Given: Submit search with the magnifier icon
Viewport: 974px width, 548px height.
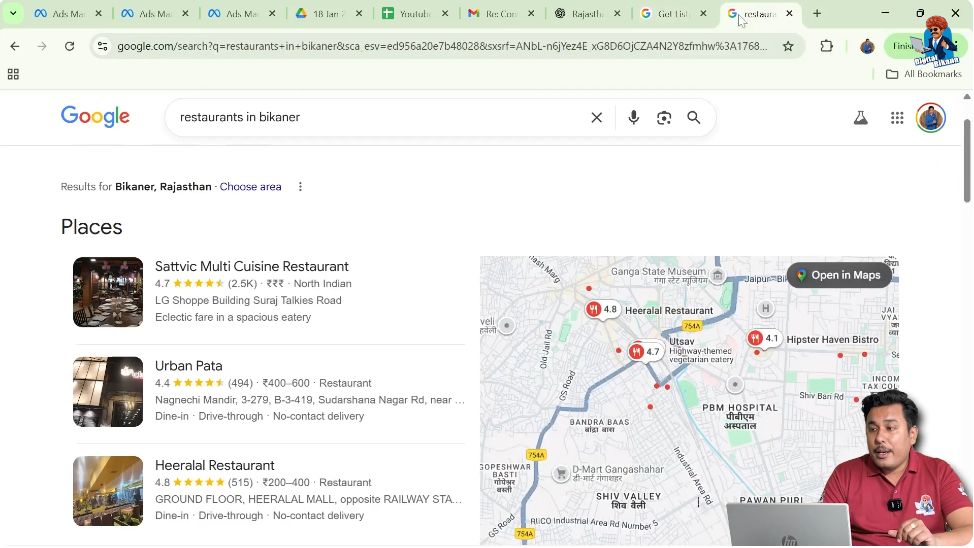Looking at the screenshot, I should click(x=694, y=117).
